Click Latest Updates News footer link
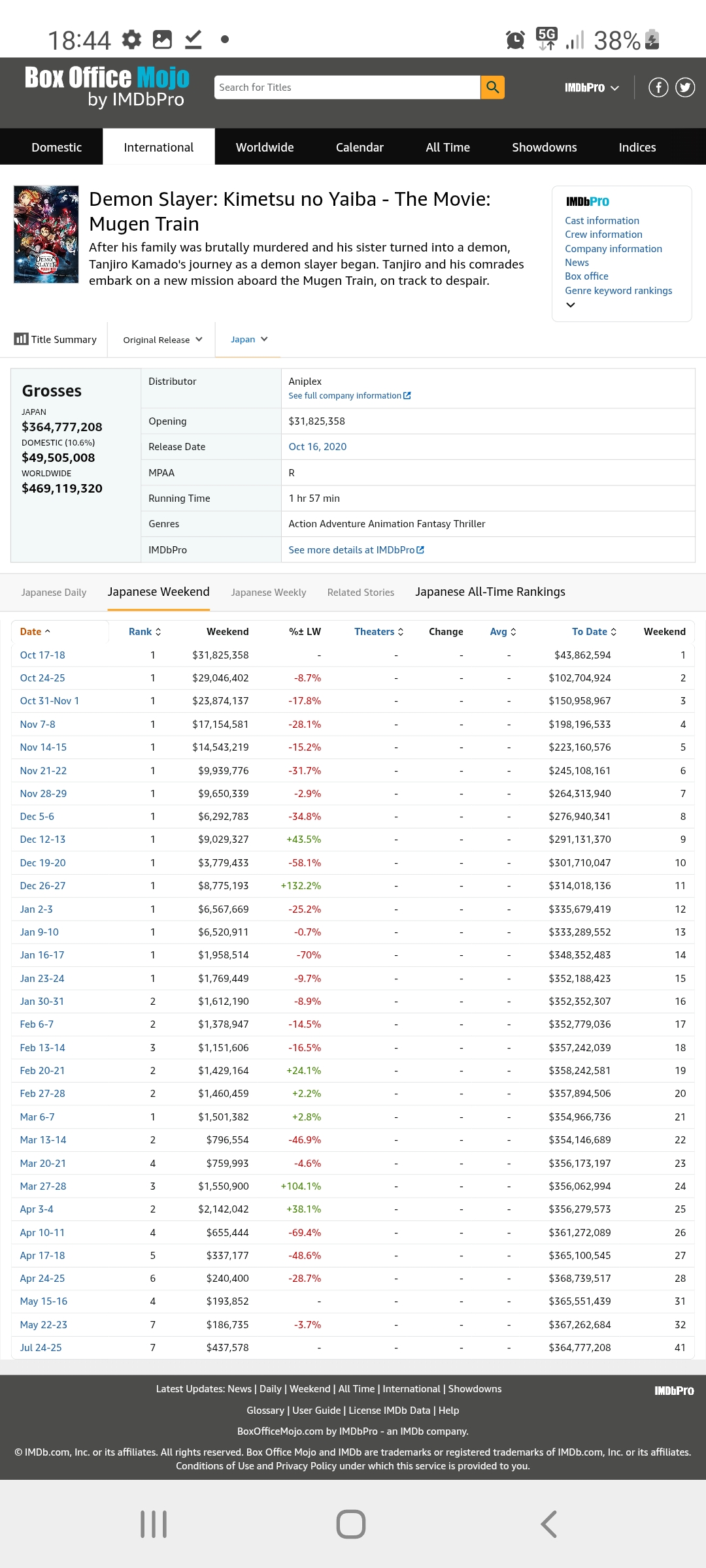This screenshot has width=706, height=1568. click(x=239, y=1389)
